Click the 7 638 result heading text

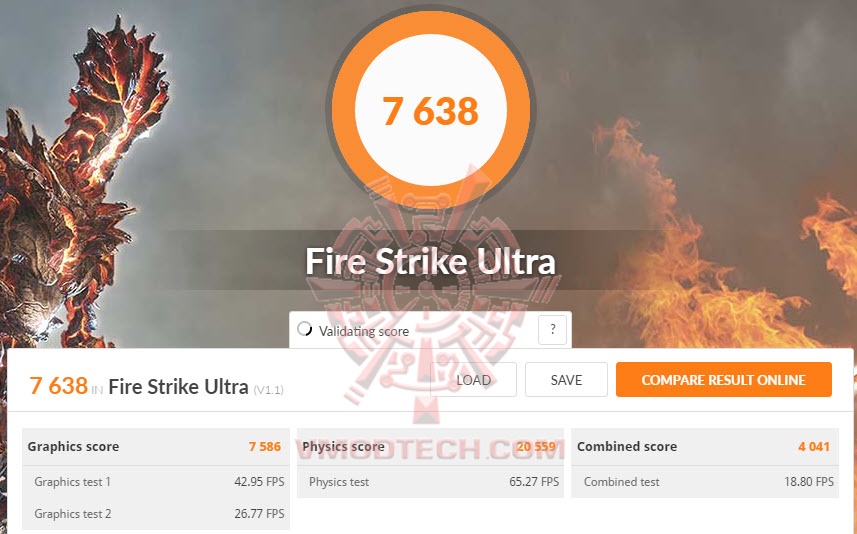(58, 386)
